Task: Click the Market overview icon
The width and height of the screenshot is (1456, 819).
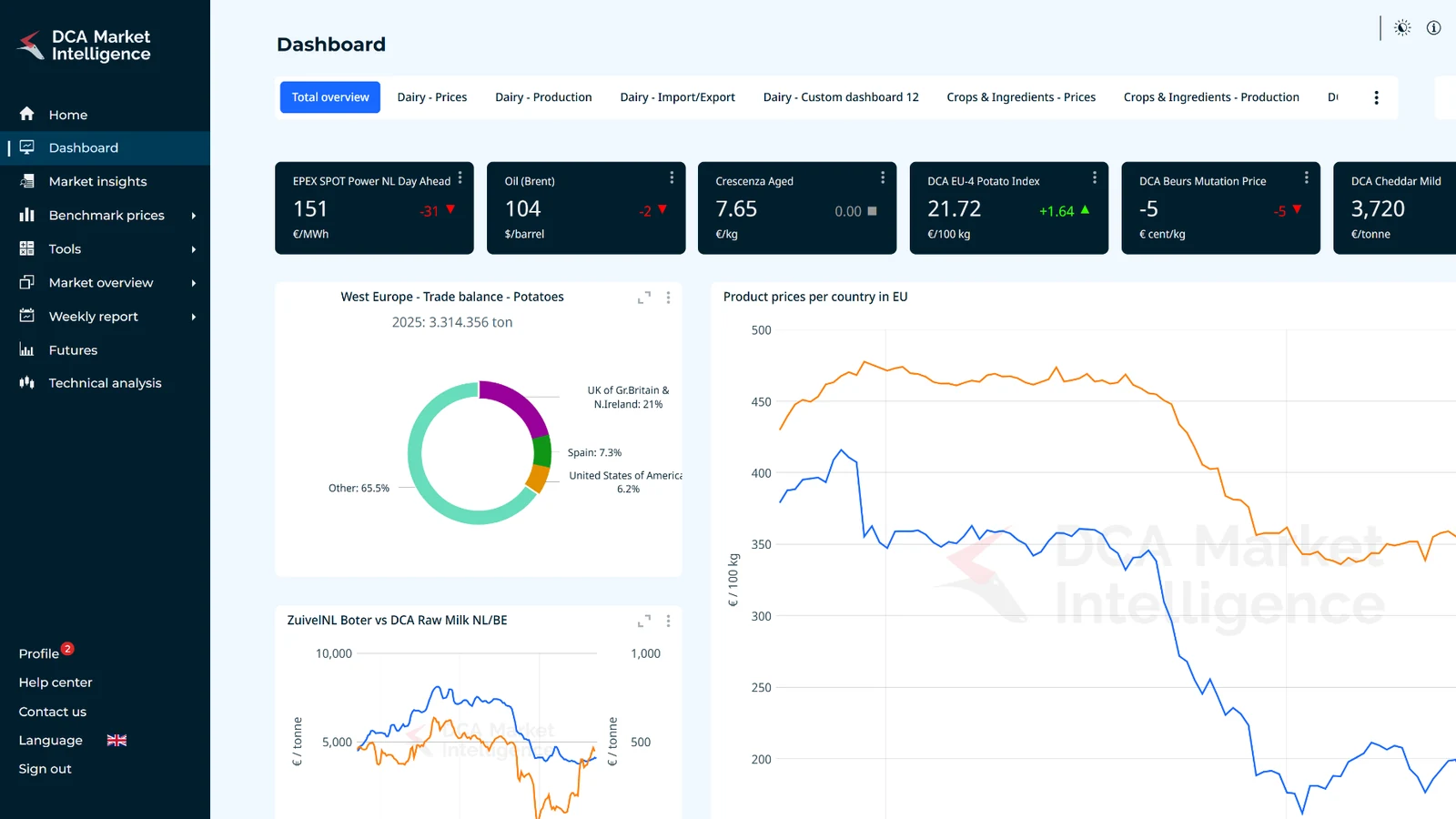Action: click(26, 282)
